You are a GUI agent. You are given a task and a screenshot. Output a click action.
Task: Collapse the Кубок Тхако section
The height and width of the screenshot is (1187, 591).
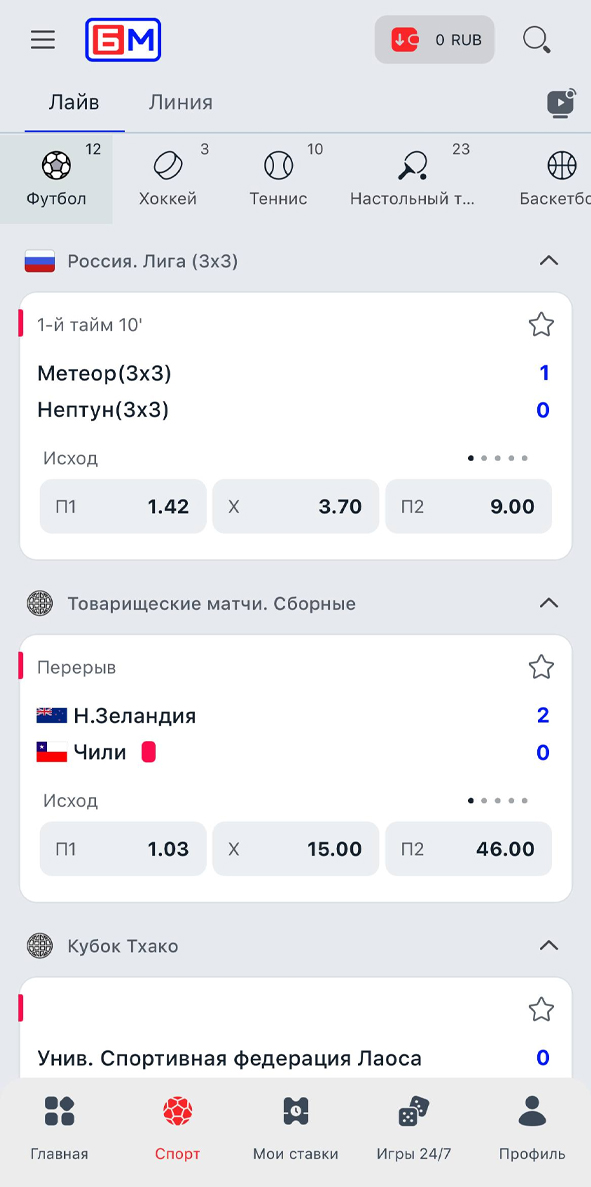coord(548,945)
